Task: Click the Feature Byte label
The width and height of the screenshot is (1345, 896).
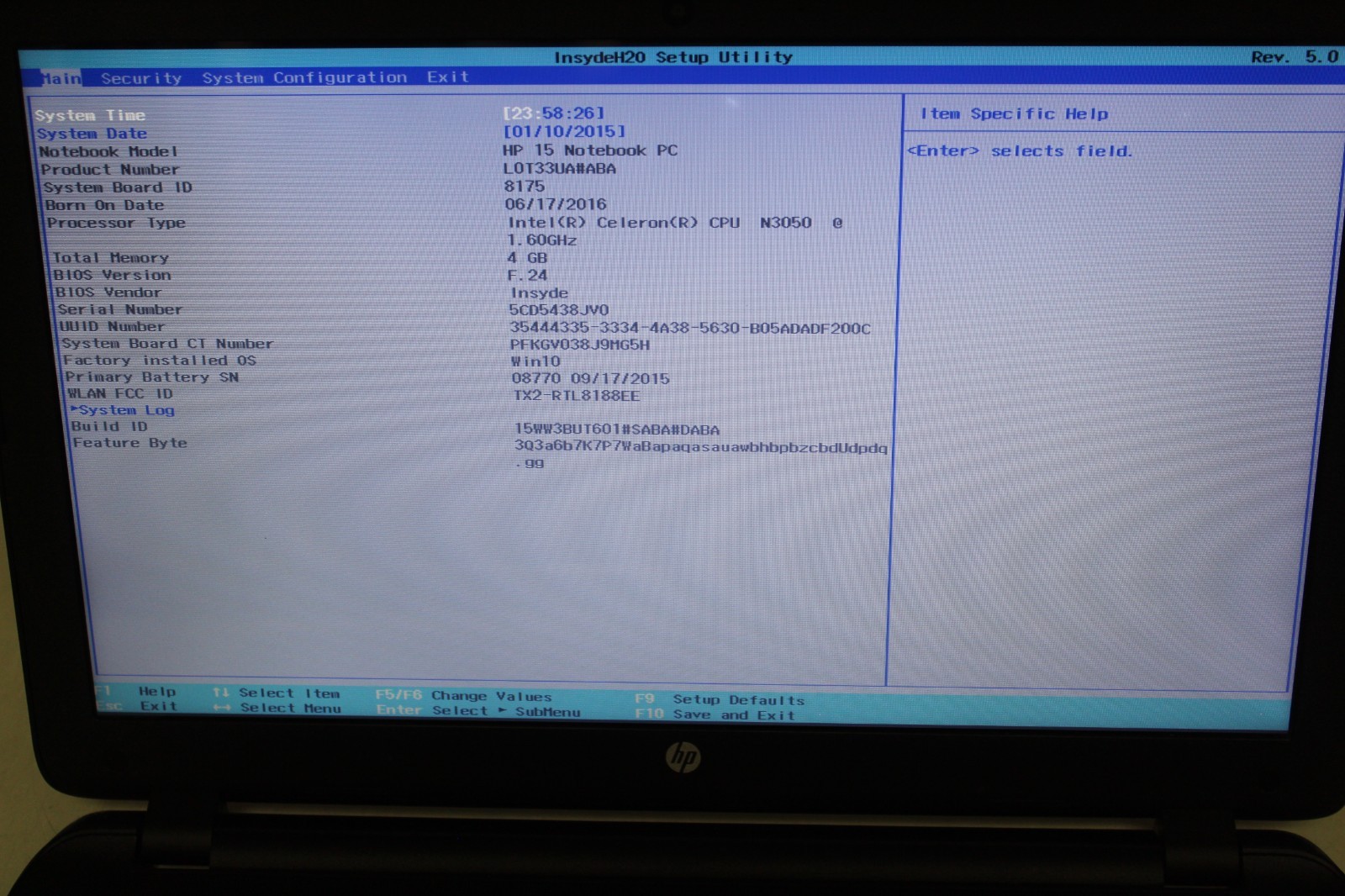Action: (x=130, y=443)
